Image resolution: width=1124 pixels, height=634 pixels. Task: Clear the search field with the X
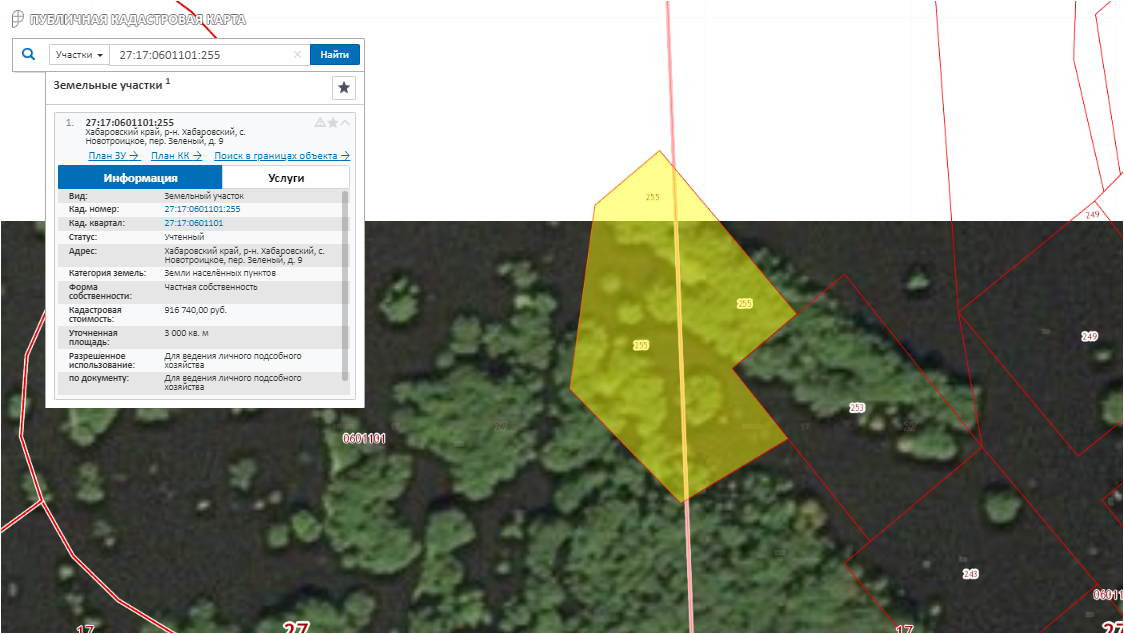[297, 55]
